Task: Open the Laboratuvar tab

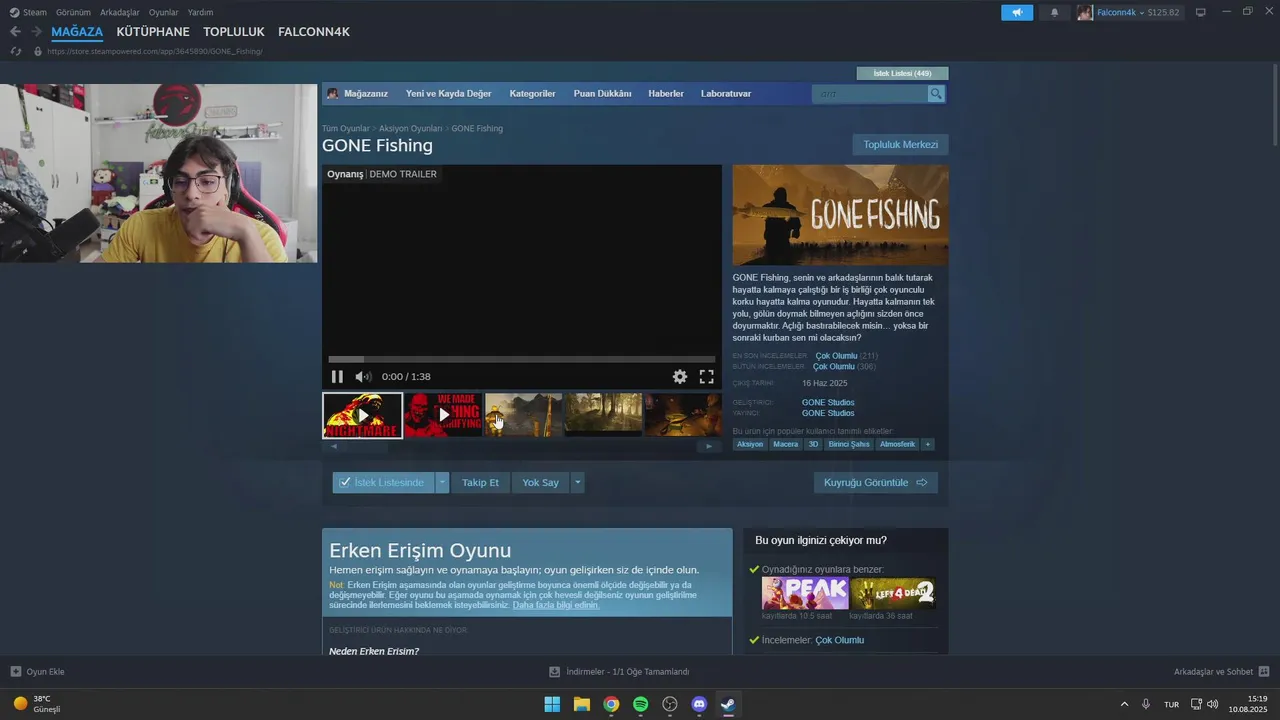Action: pos(726,94)
